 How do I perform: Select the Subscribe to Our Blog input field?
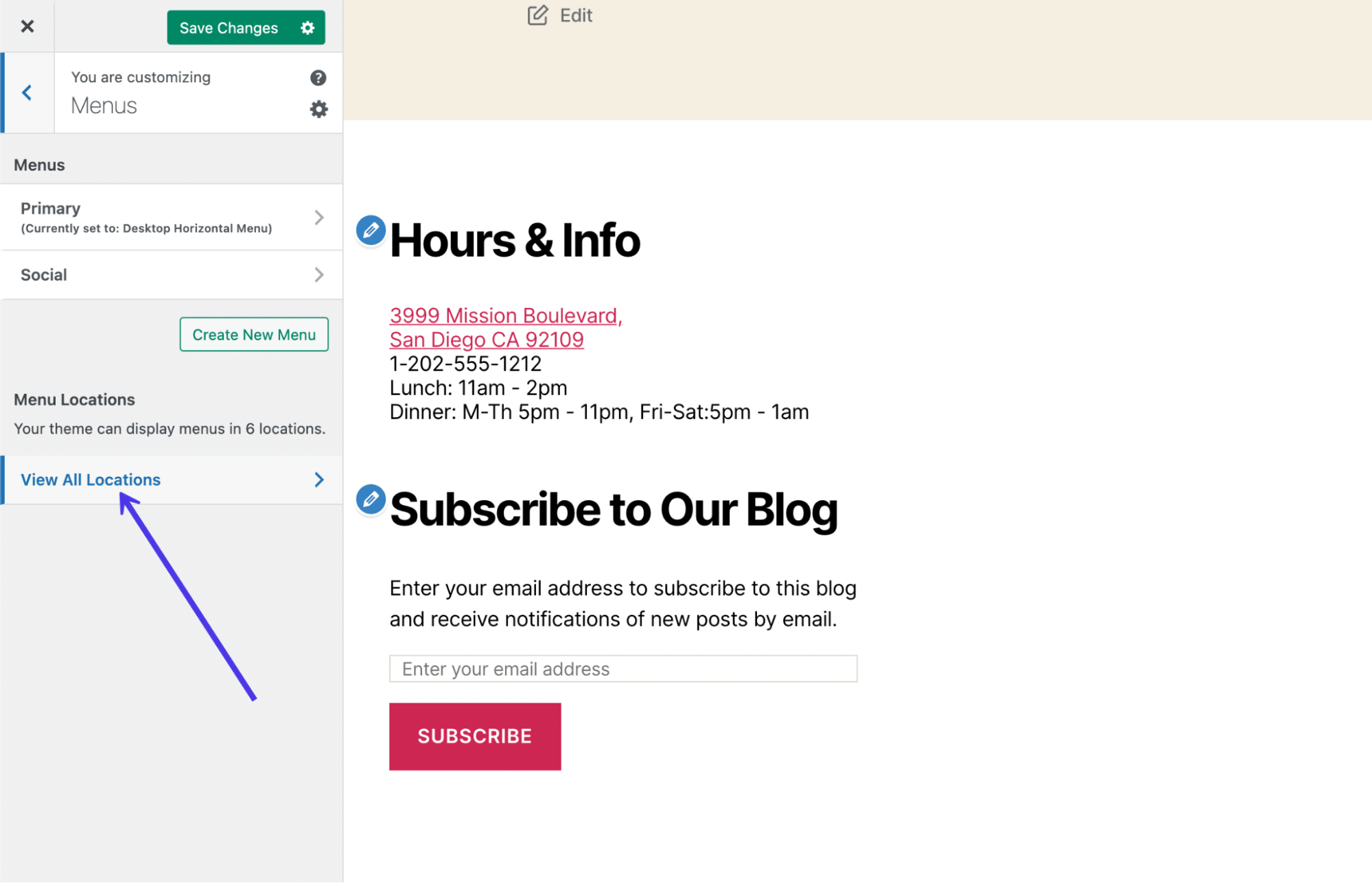623,668
